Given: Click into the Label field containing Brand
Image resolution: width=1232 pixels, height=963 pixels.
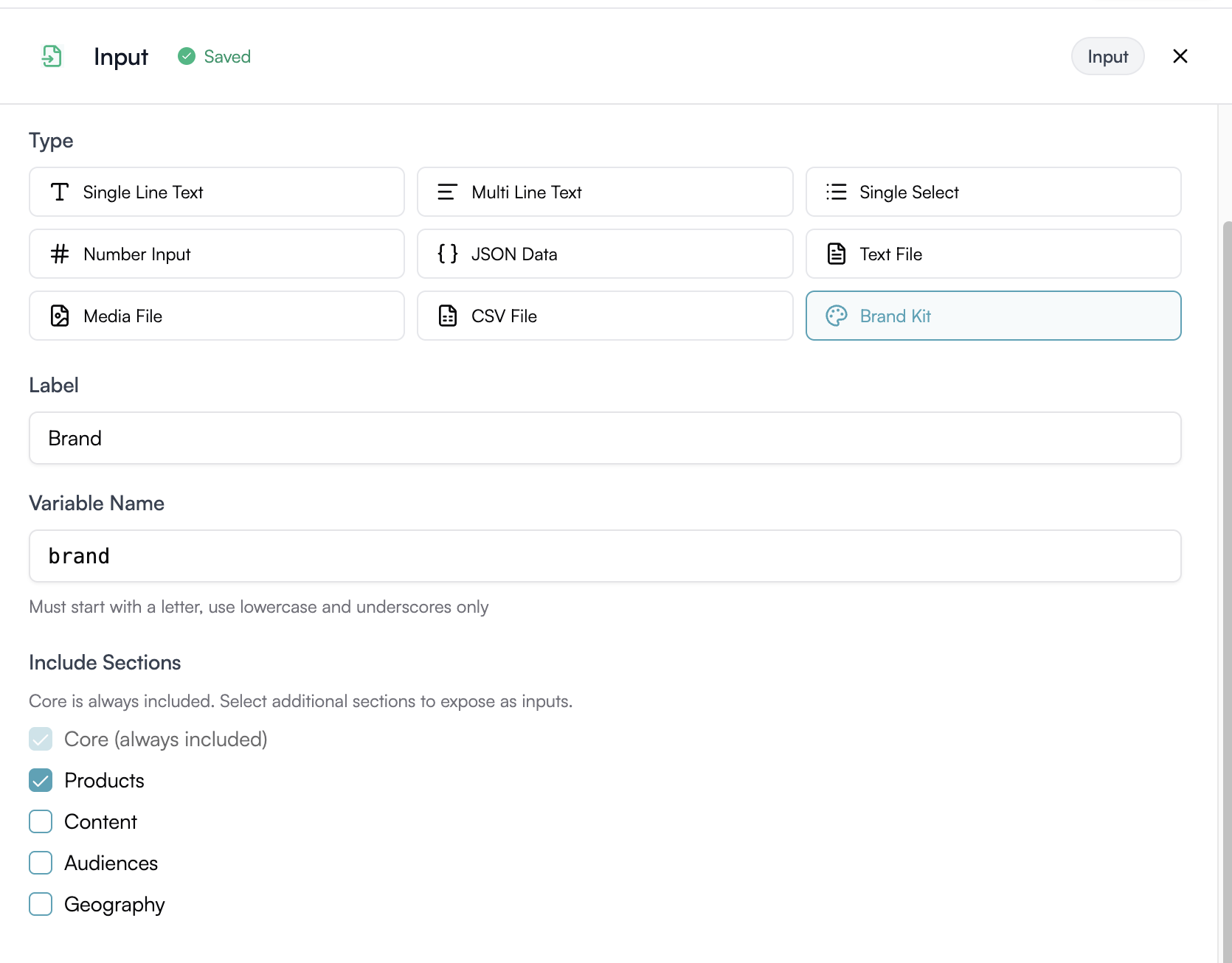Looking at the screenshot, I should click(605, 438).
